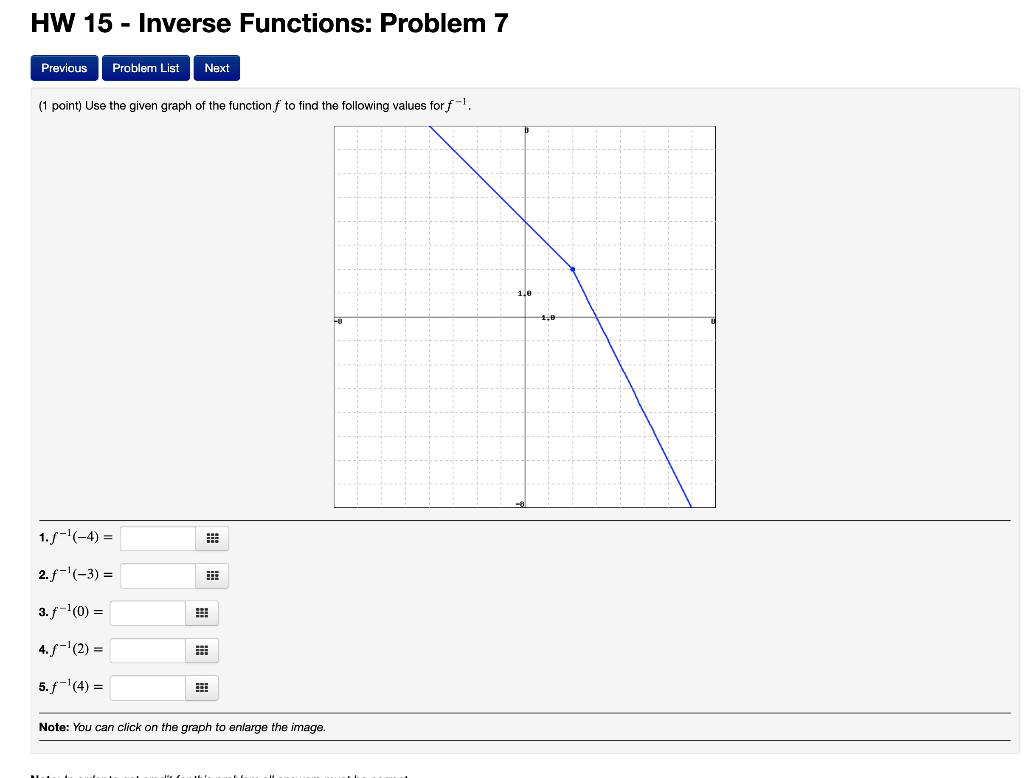This screenshot has width=1024, height=778.
Task: Open the Problem List
Action: (x=145, y=67)
